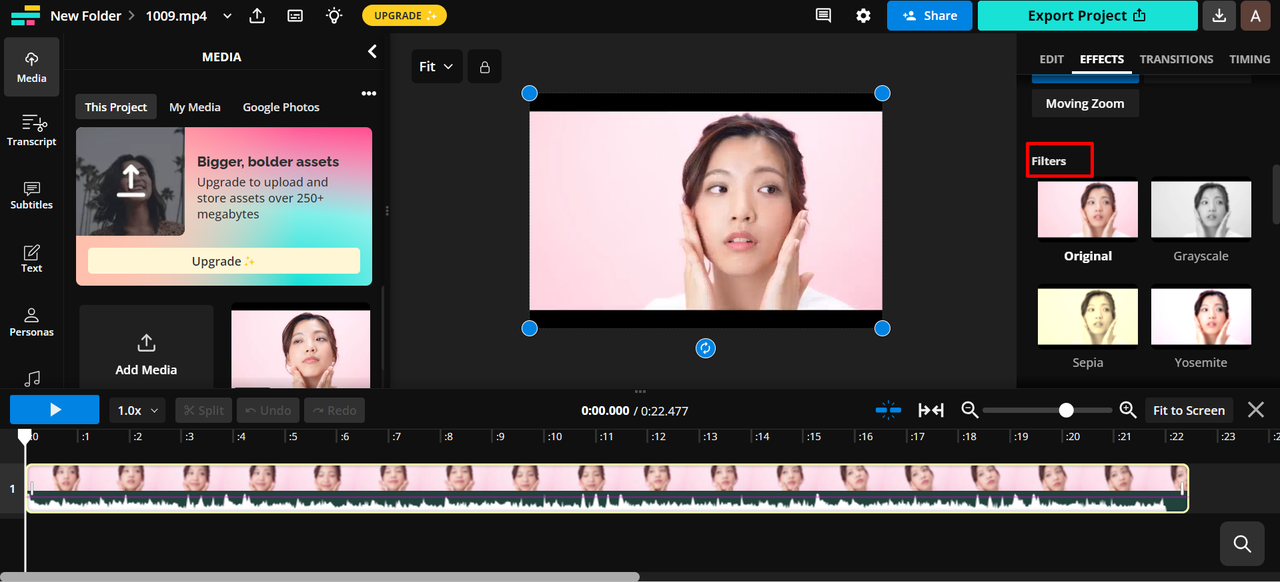Open the Audio music note sidebar icon
This screenshot has width=1280, height=582.
32,378
